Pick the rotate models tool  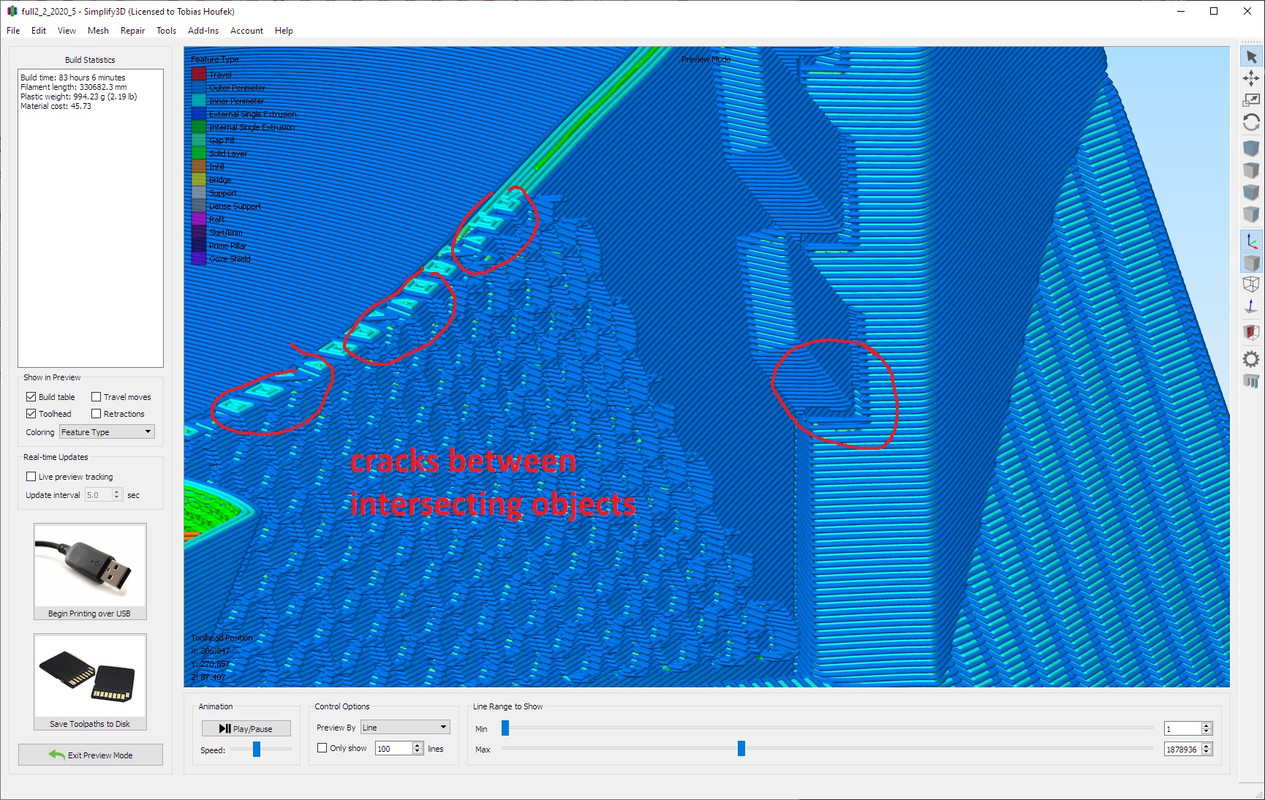(1250, 122)
